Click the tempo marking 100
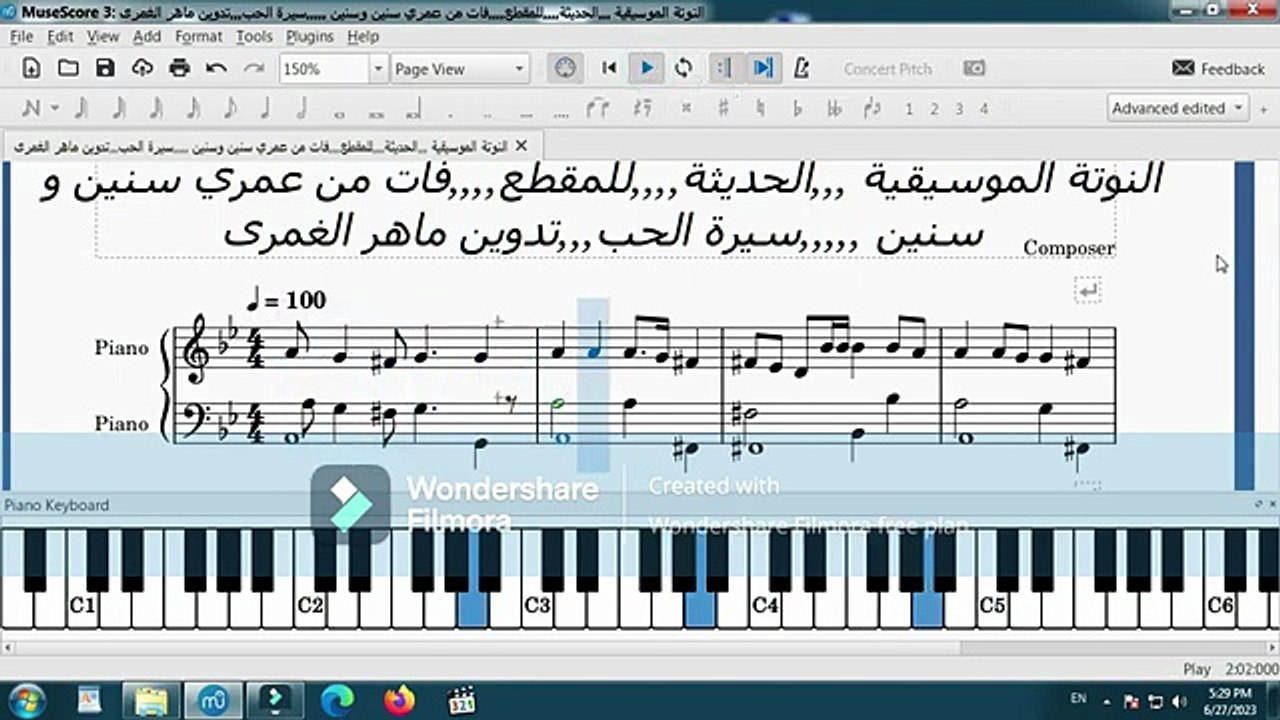Screen dimensions: 1280x720 pos(286,299)
